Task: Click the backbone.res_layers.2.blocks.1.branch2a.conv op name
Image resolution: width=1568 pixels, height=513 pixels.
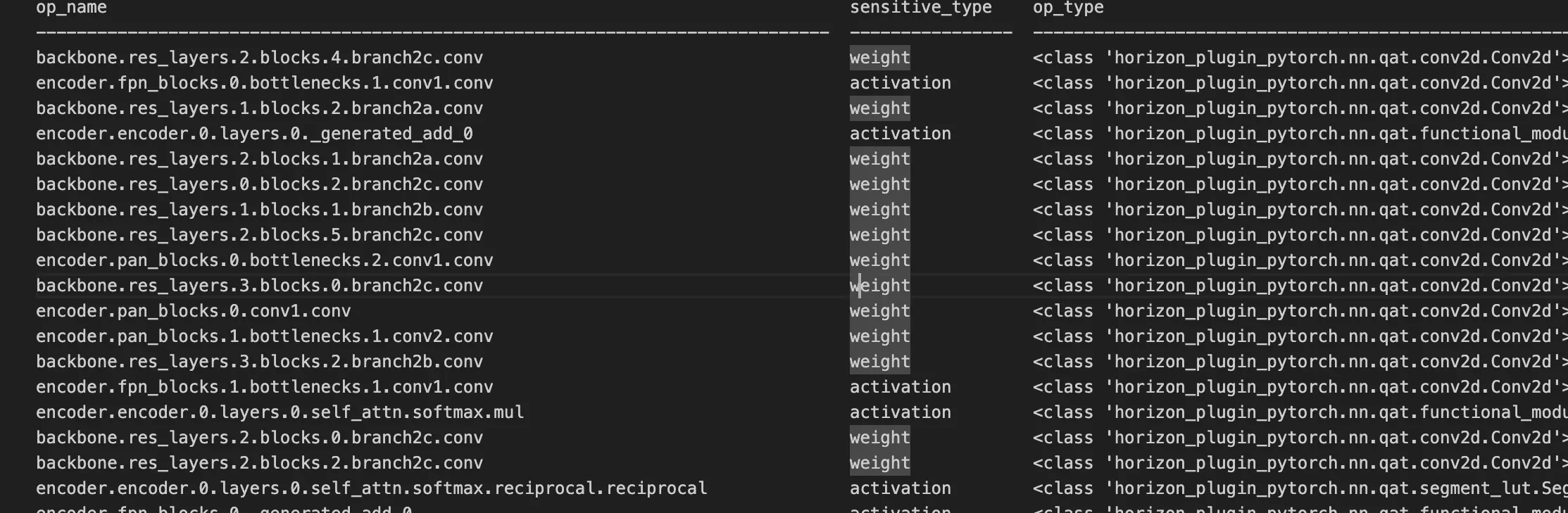Action: tap(259, 159)
